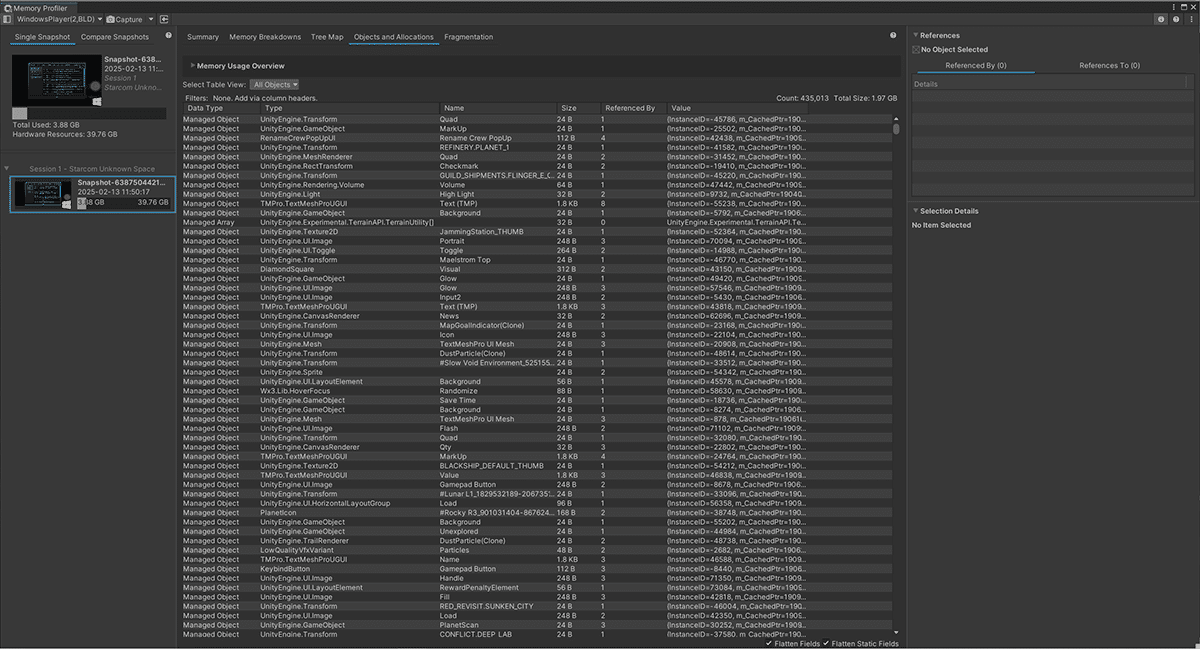The height and width of the screenshot is (649, 1200).
Task: Click the Details column header in References
Action: 1049,84
